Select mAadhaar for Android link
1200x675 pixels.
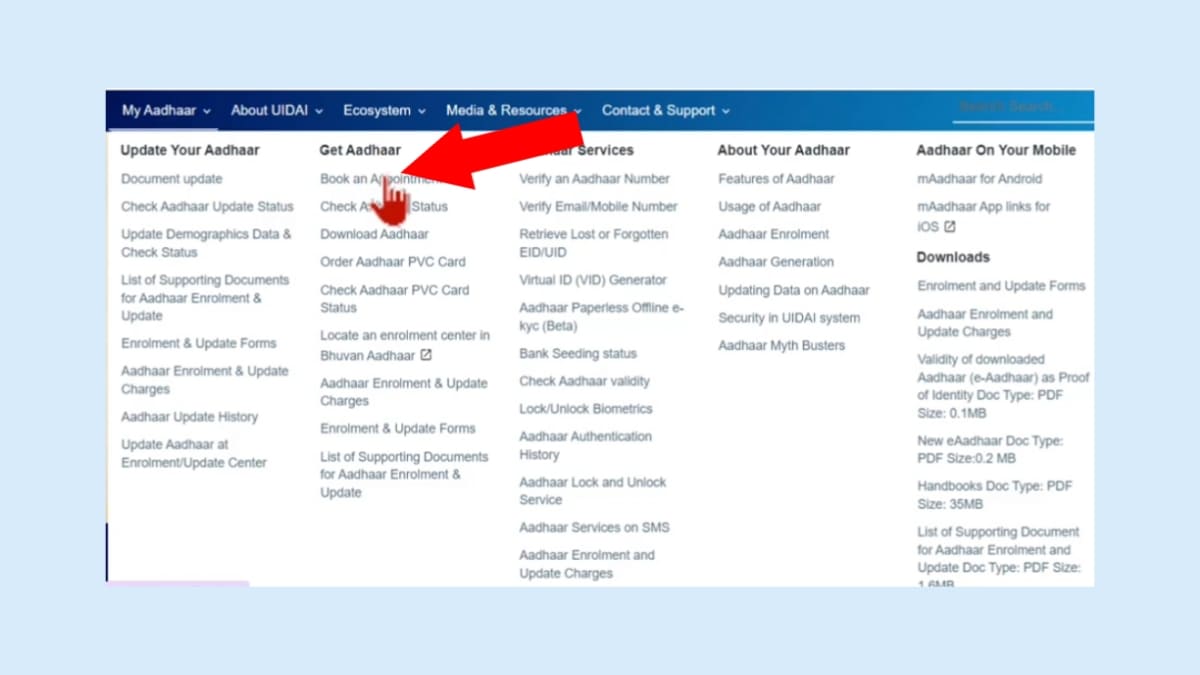tap(979, 179)
